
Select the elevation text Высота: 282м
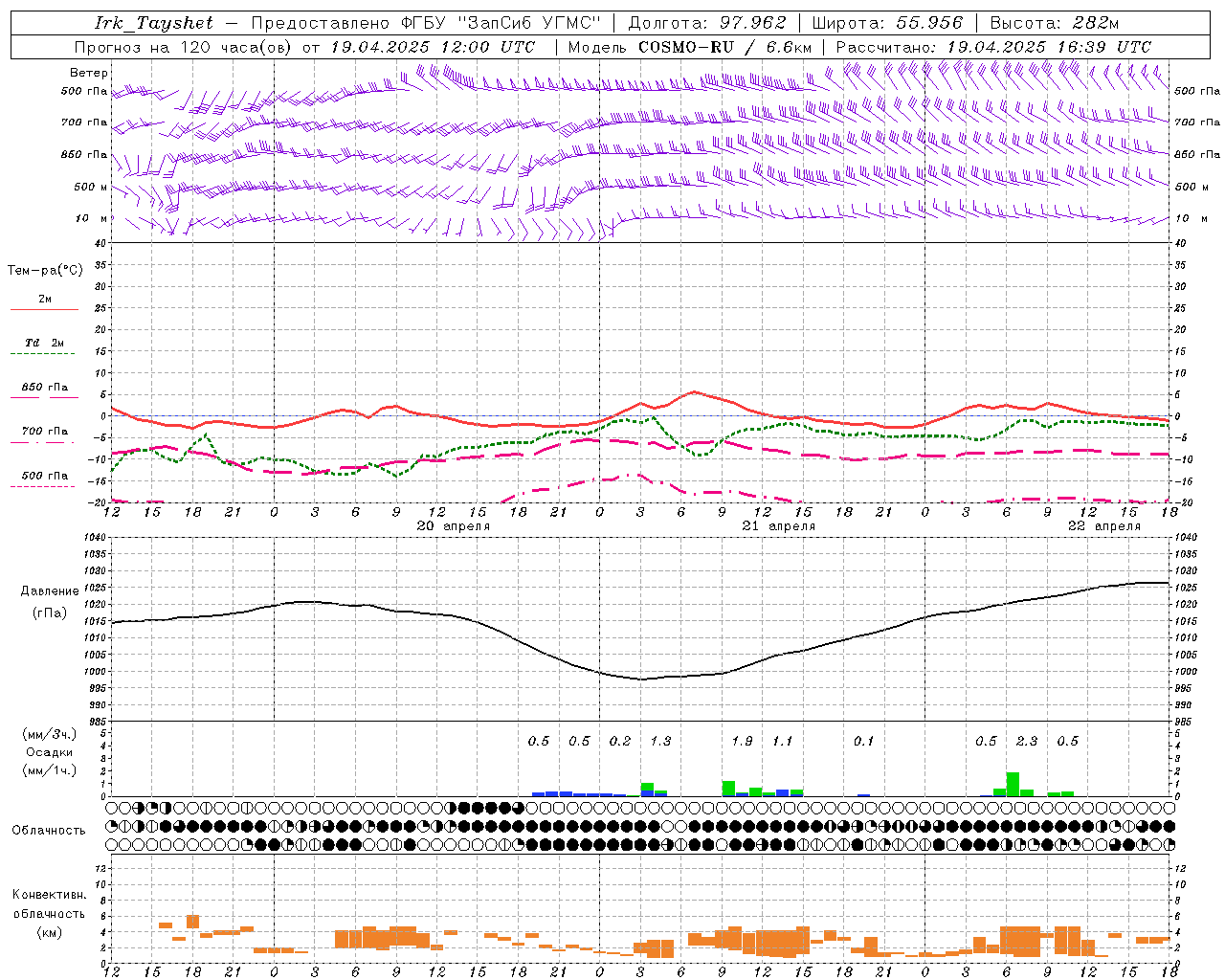pos(1055,23)
